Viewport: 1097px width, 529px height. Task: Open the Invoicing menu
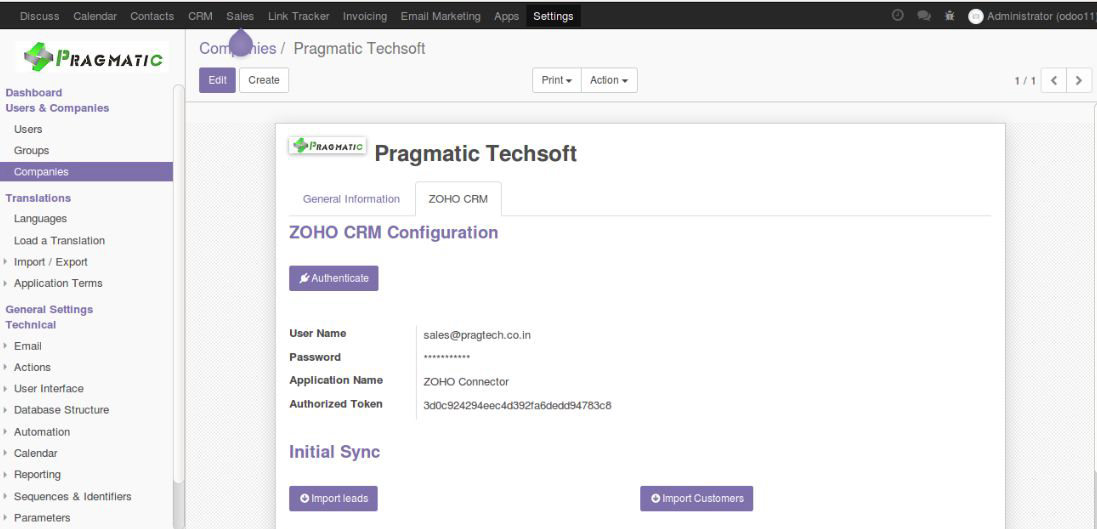pyautogui.click(x=365, y=16)
